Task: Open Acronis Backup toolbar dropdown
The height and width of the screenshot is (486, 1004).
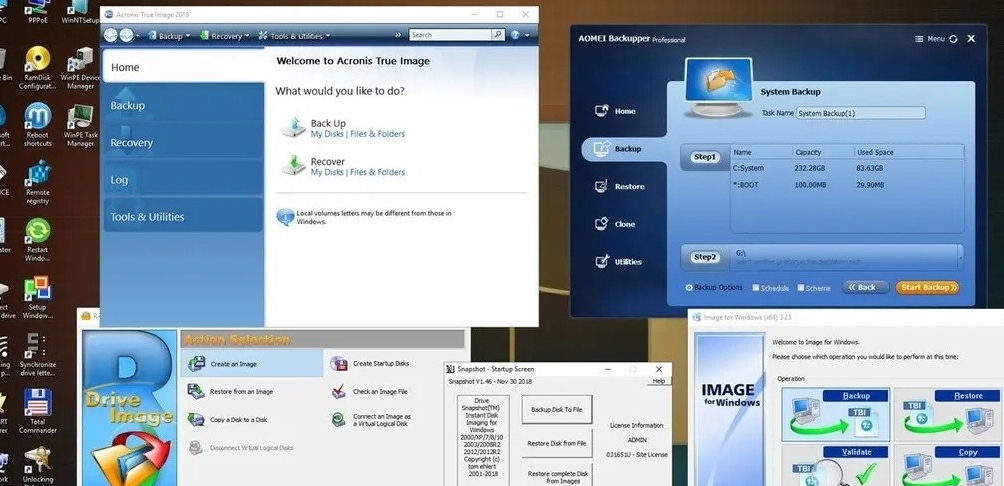Action: [169, 36]
